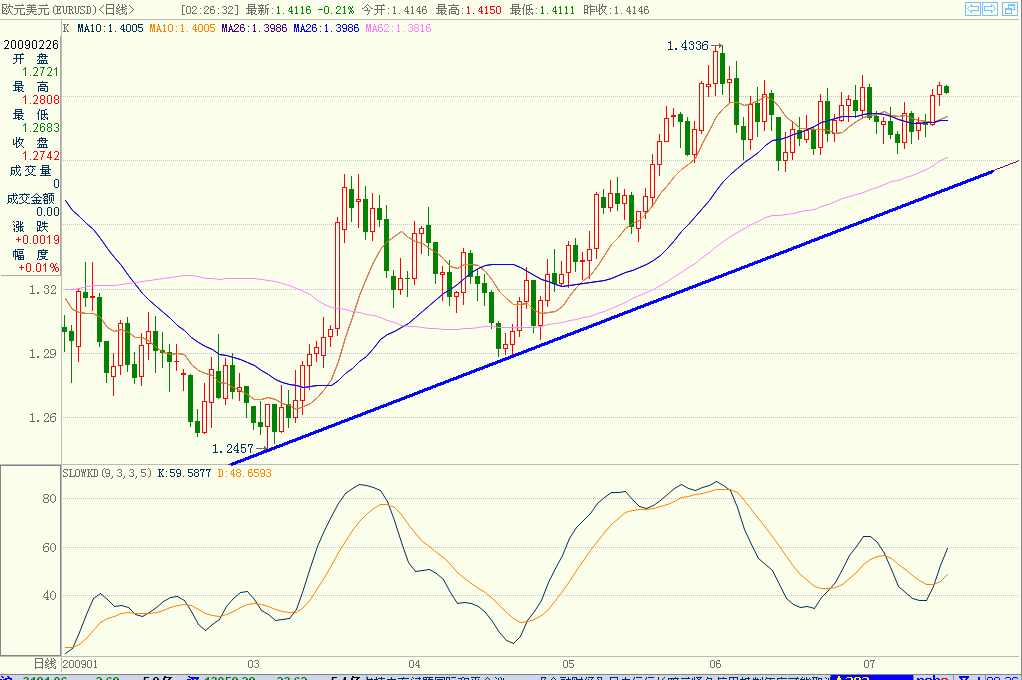Image resolution: width=1022 pixels, height=680 pixels.
Task: Click the 1.4336 peak price annotation
Action: (x=688, y=46)
